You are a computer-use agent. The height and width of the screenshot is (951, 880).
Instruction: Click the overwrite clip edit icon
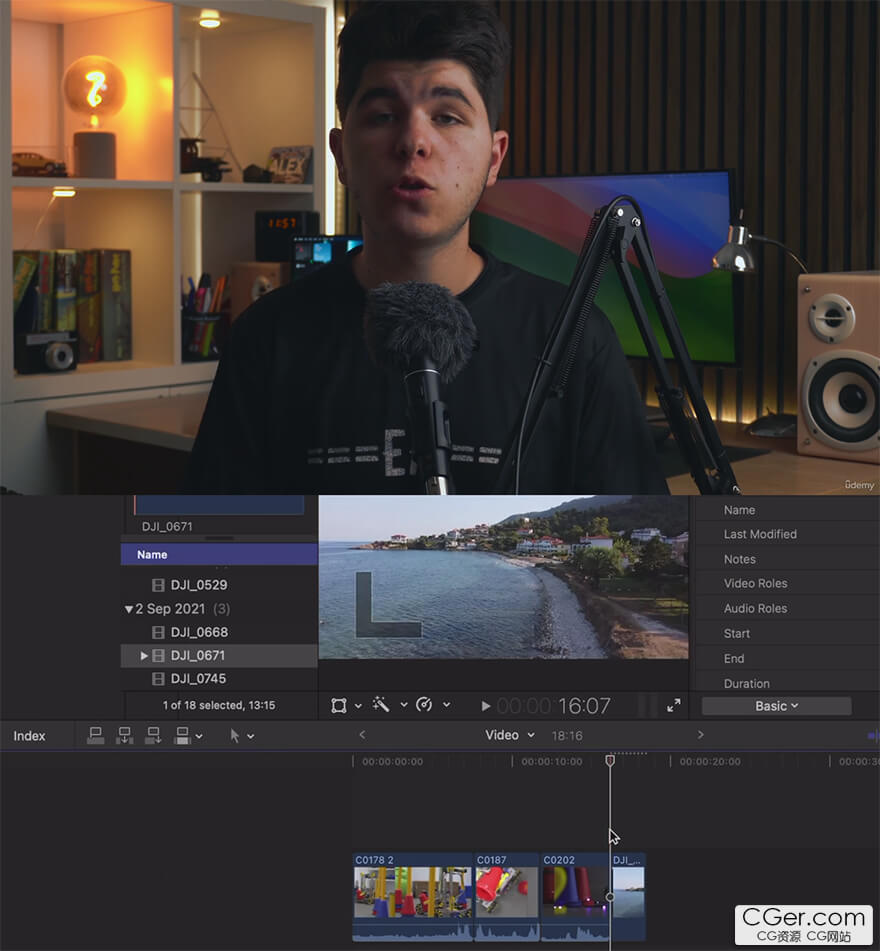(x=182, y=735)
